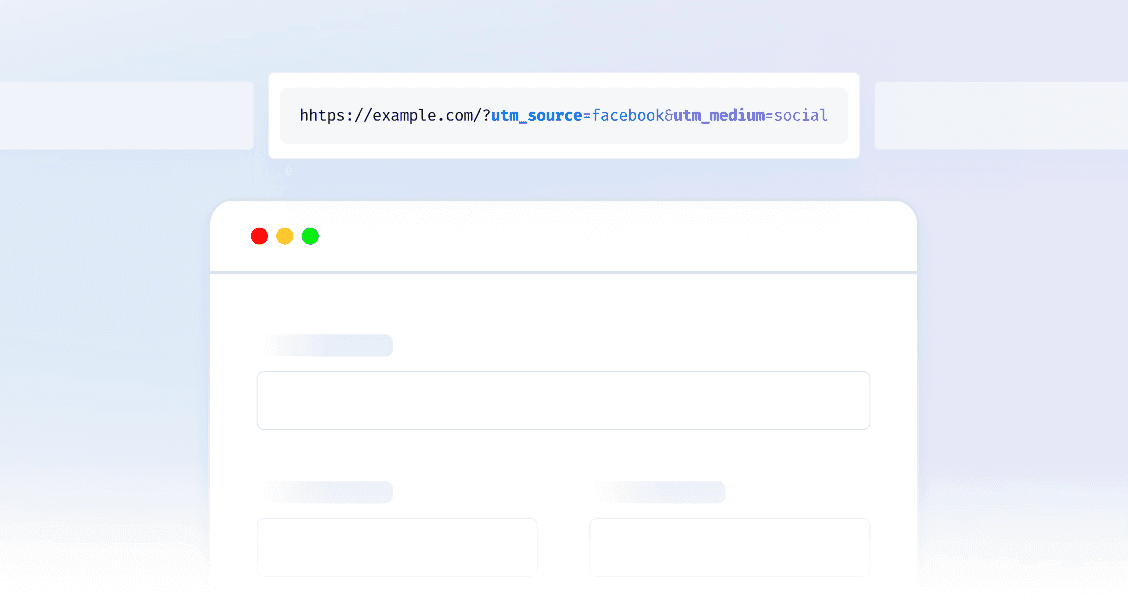Click the ampersand between facebook and utm_medium
Viewport: 1128px width, 600px height.
[668, 115]
